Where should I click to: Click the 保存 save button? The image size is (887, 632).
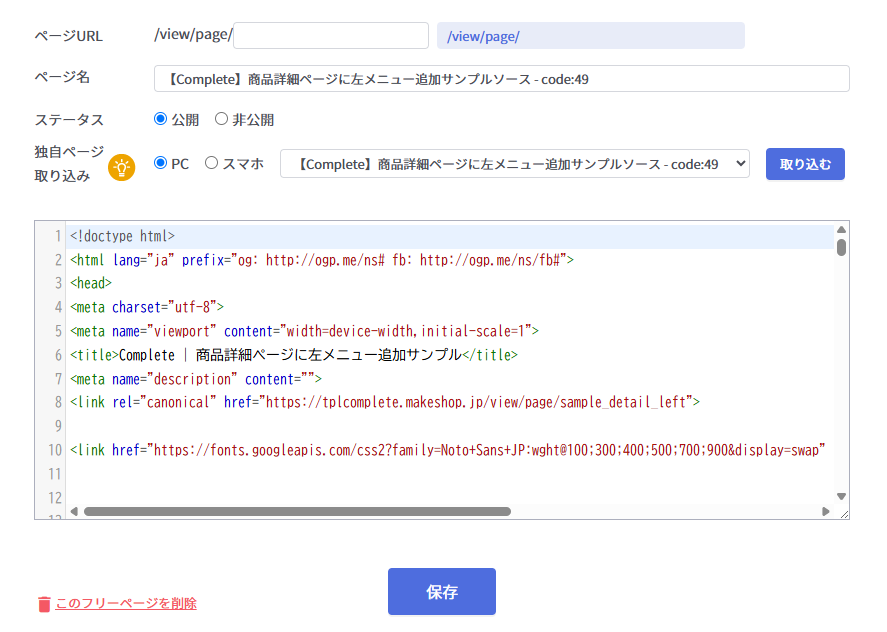[x=442, y=591]
